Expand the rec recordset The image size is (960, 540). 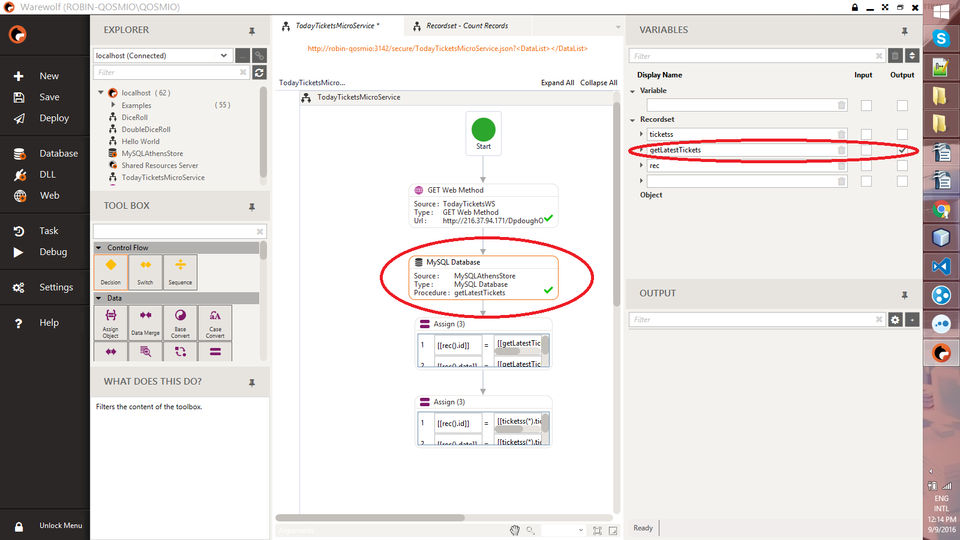coord(642,165)
